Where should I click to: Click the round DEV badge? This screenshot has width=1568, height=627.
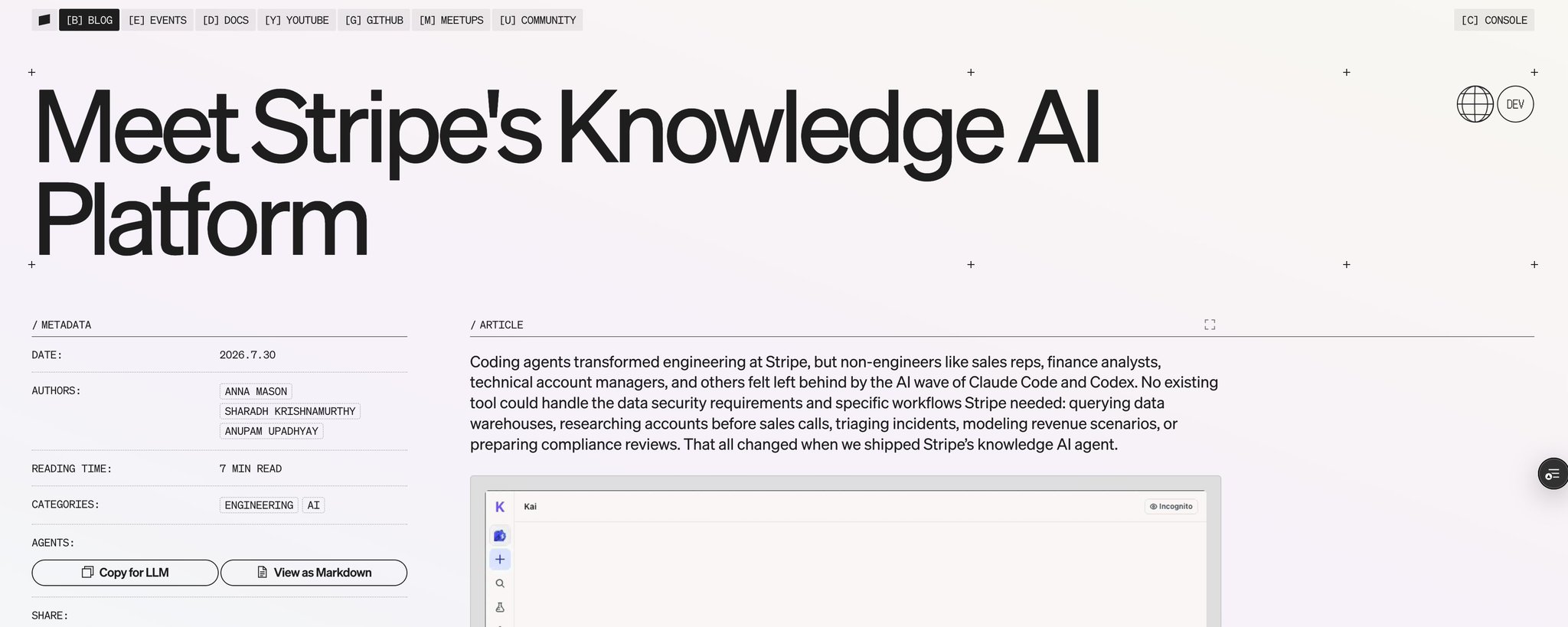click(x=1515, y=104)
